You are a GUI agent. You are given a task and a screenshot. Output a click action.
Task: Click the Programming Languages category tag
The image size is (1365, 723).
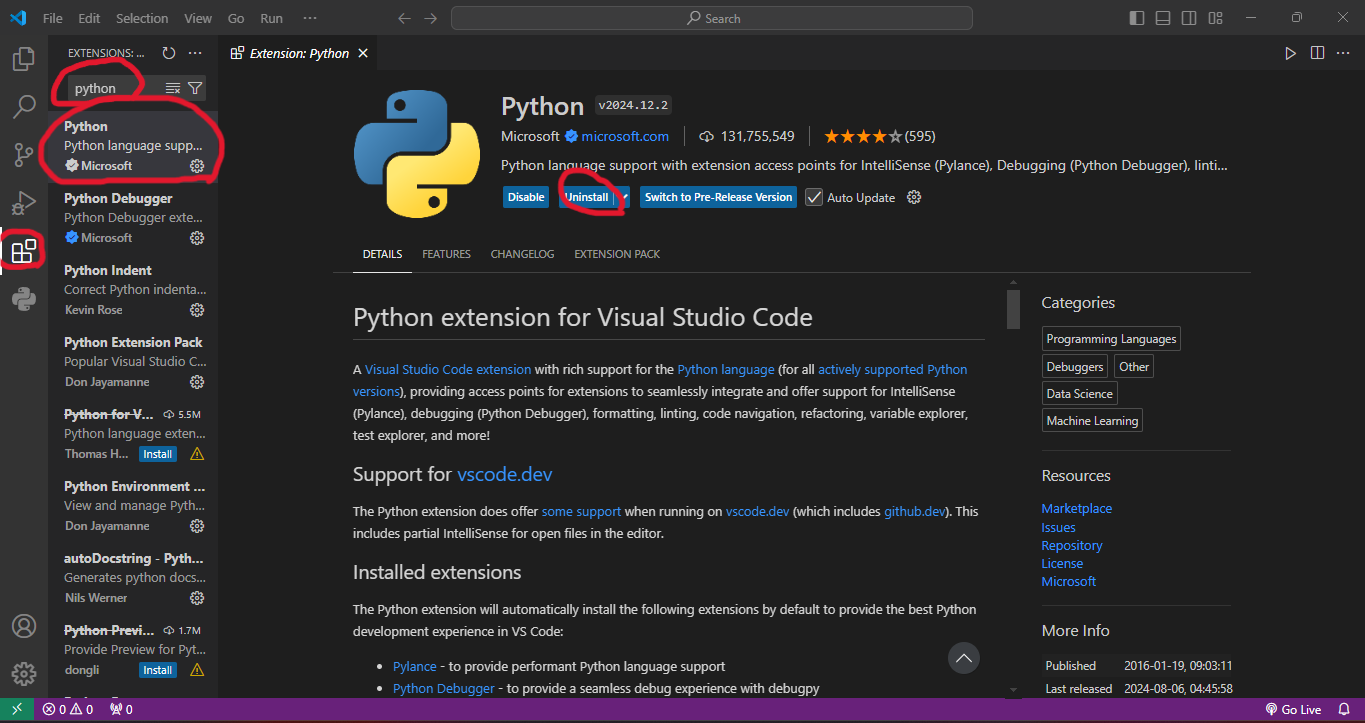tap(1111, 339)
